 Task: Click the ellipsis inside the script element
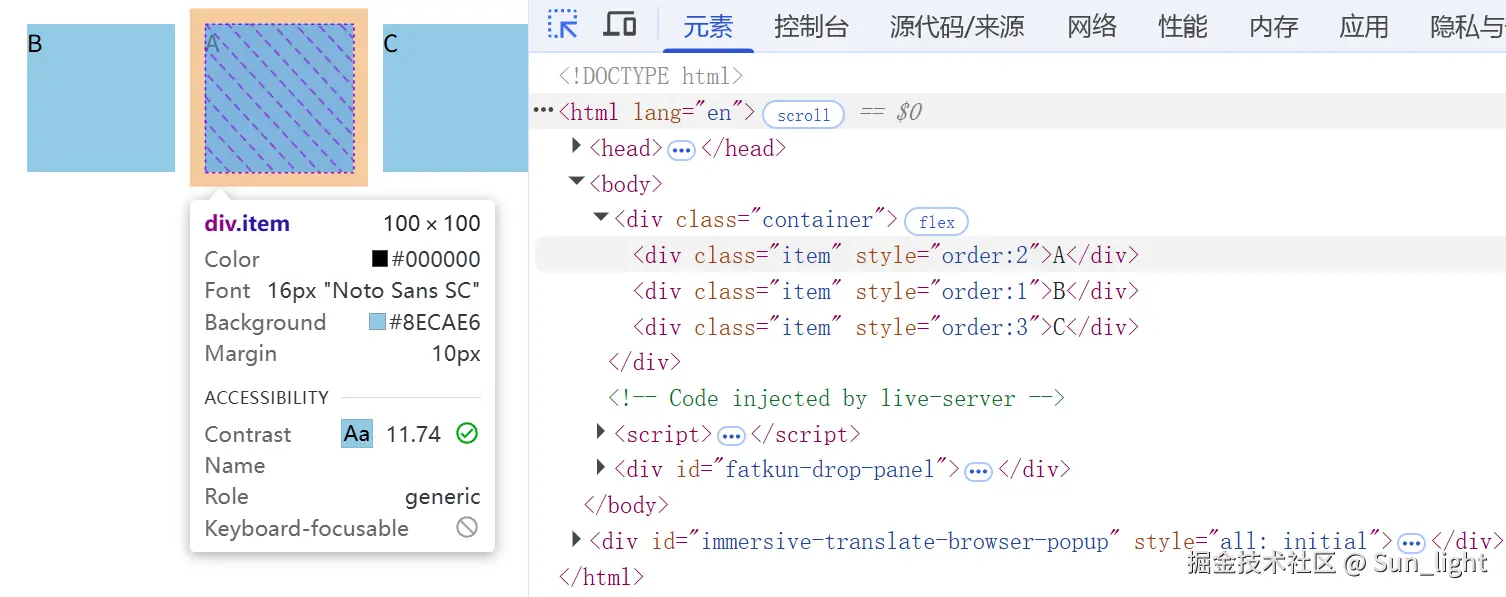click(x=731, y=436)
